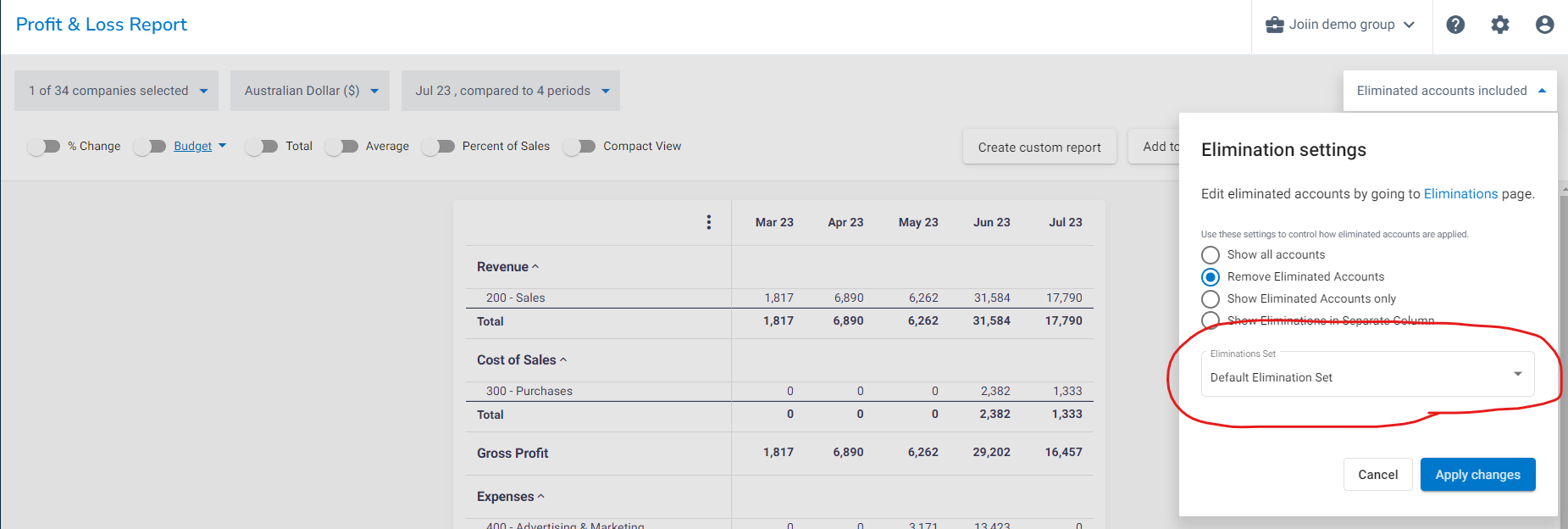Open the Australian Dollar currency dropdown
Screen dimensions: 1568x529
point(310,91)
